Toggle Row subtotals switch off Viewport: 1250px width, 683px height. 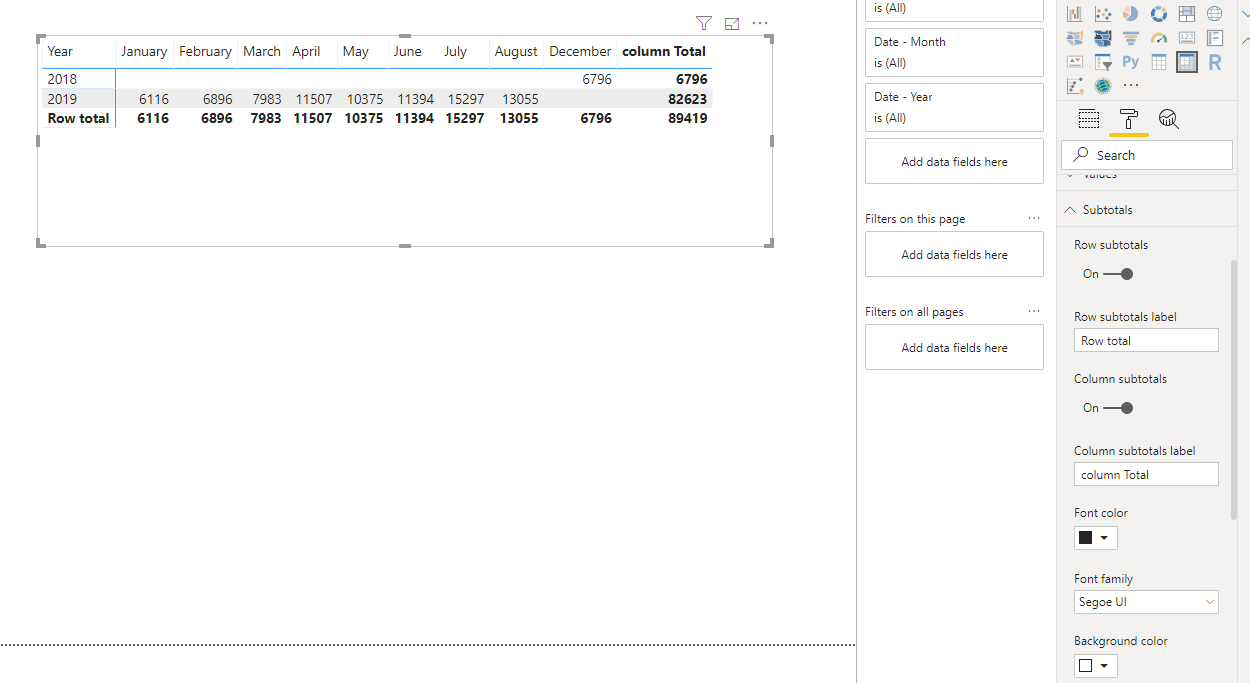(x=1118, y=274)
